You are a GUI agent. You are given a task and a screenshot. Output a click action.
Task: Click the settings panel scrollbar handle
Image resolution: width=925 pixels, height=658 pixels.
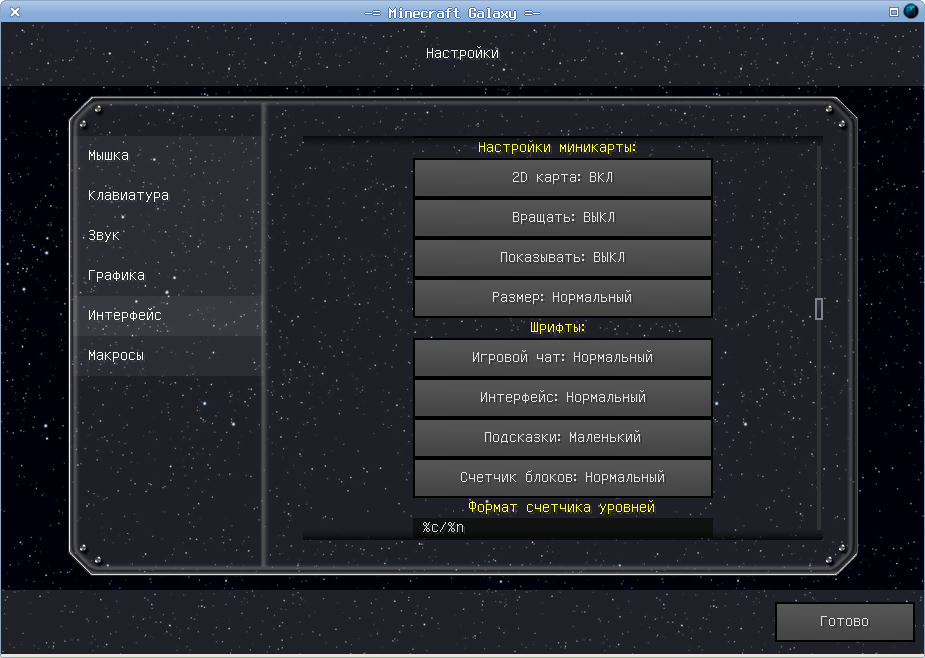(x=819, y=309)
